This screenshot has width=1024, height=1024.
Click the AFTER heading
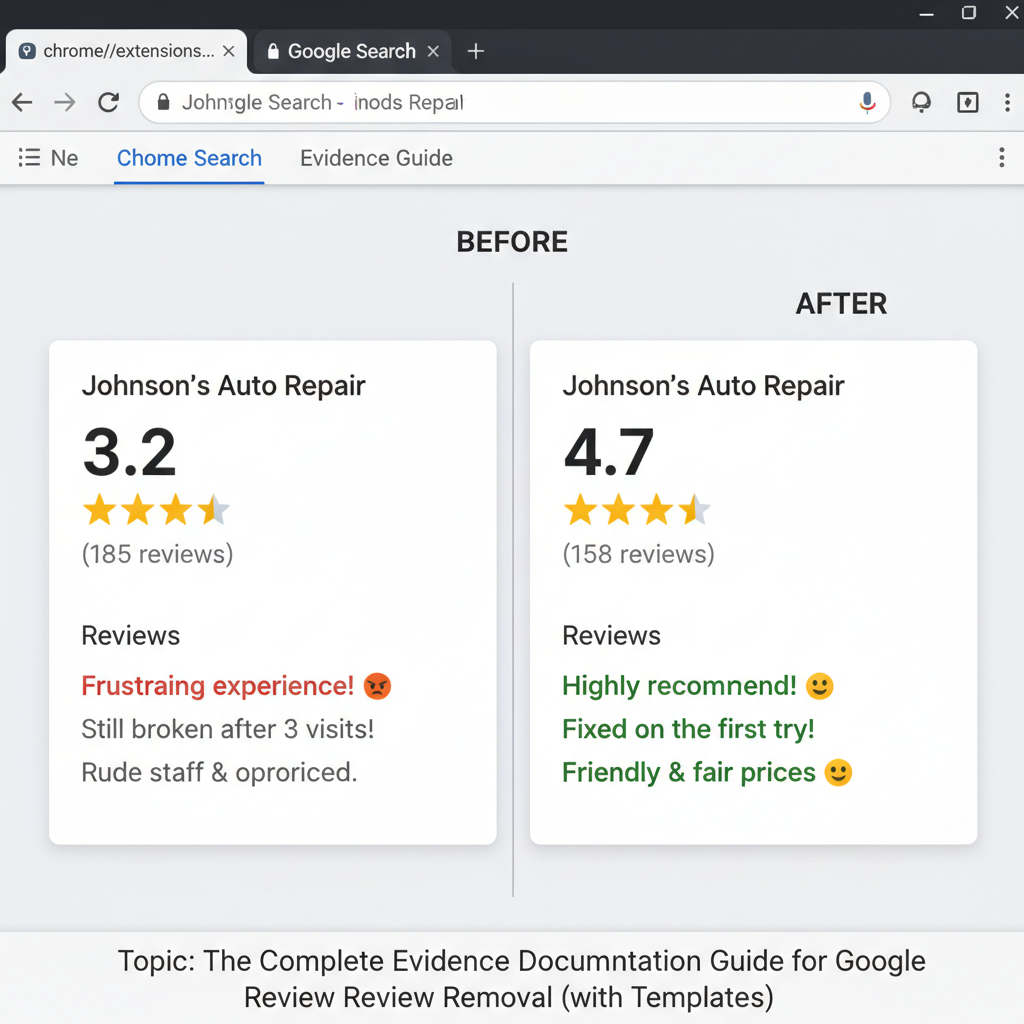coord(841,304)
